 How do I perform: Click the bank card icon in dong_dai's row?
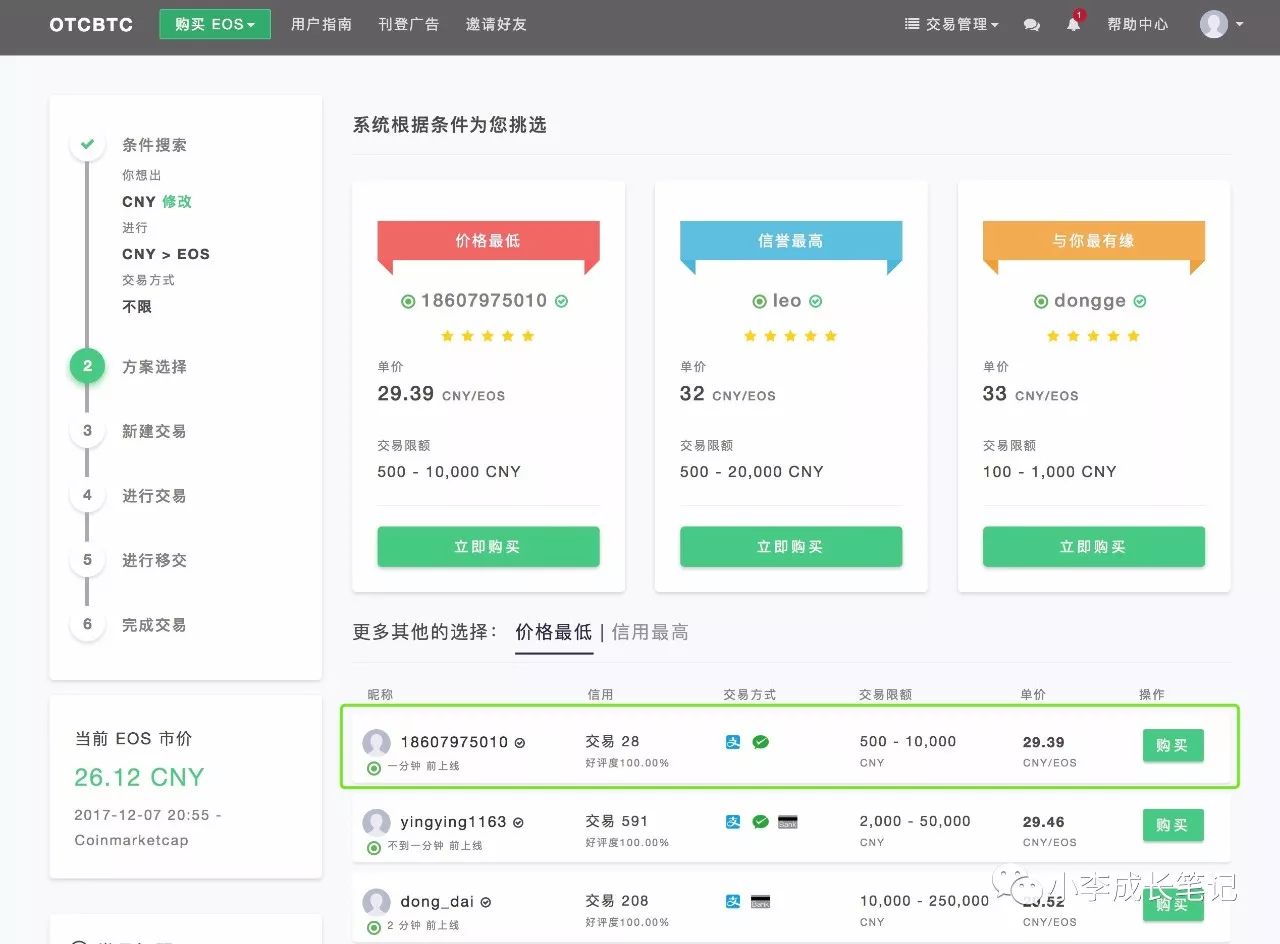[758, 900]
